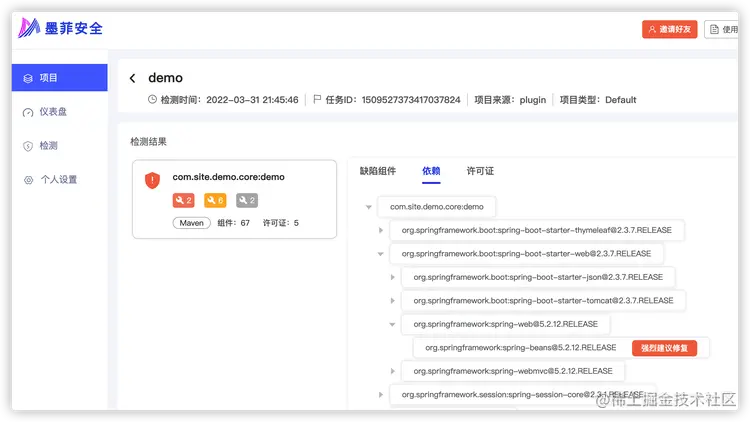
Task: Click the red shield warning icon
Action: point(152,180)
